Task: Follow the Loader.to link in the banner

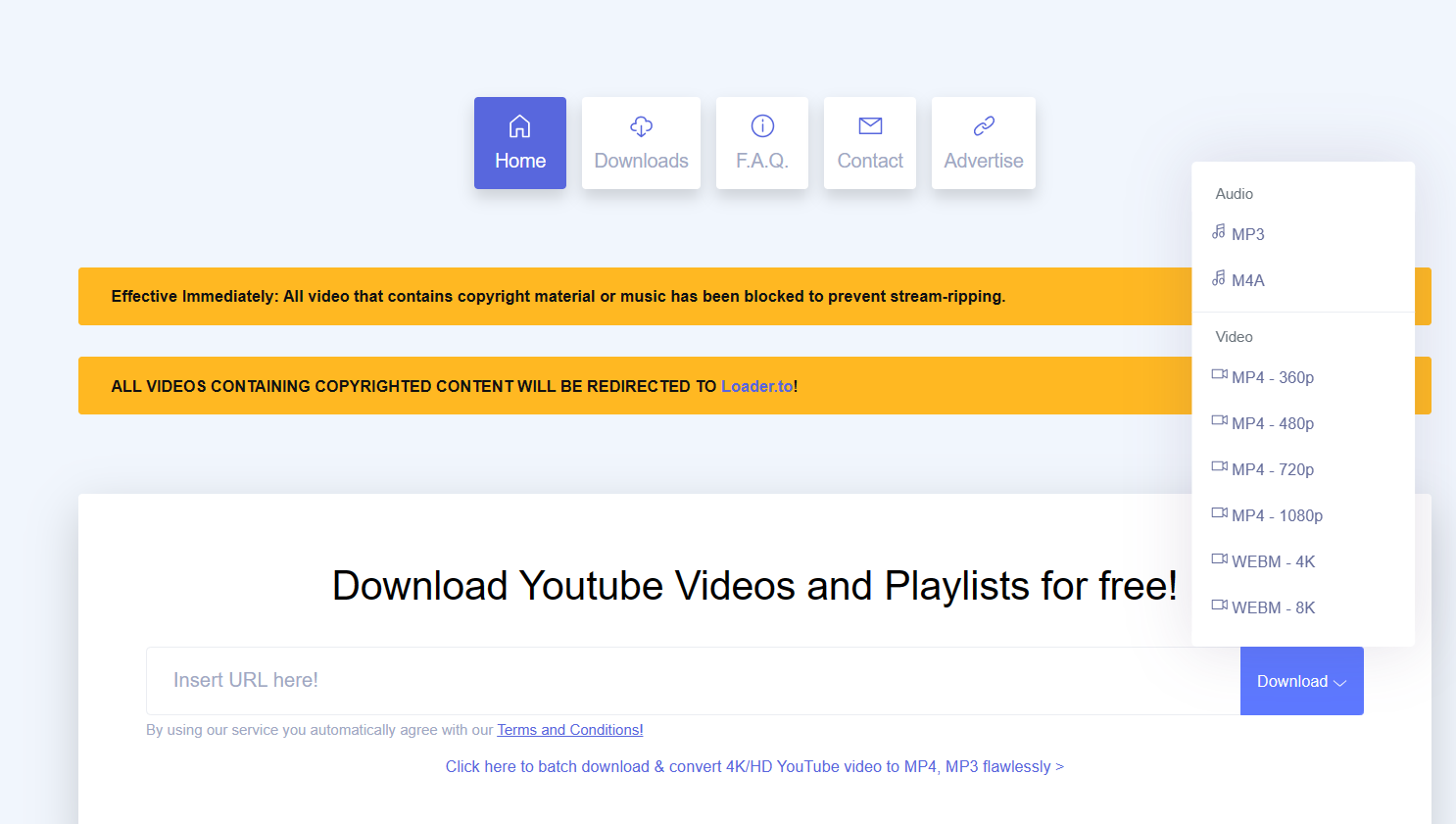Action: (756, 386)
